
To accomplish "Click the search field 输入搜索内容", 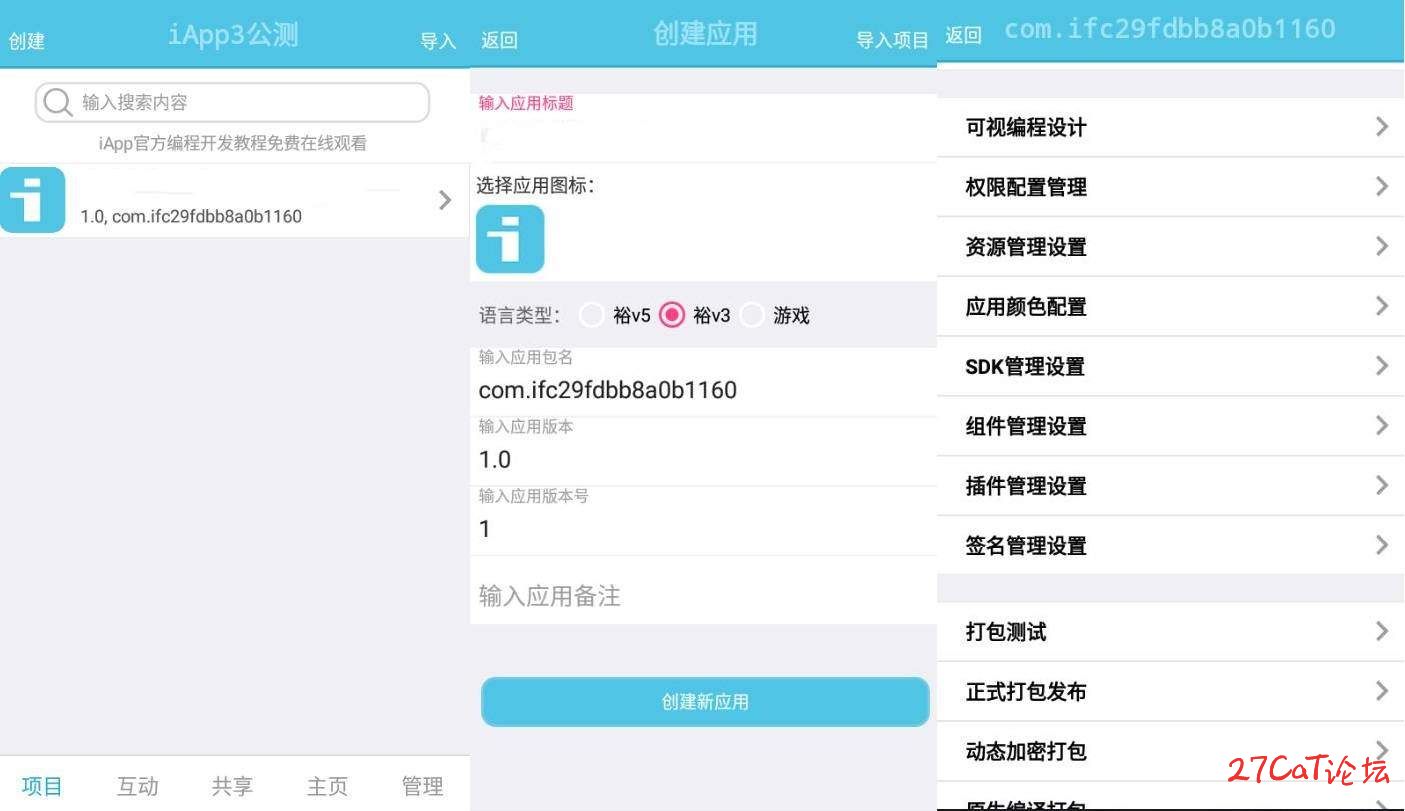I will point(232,102).
